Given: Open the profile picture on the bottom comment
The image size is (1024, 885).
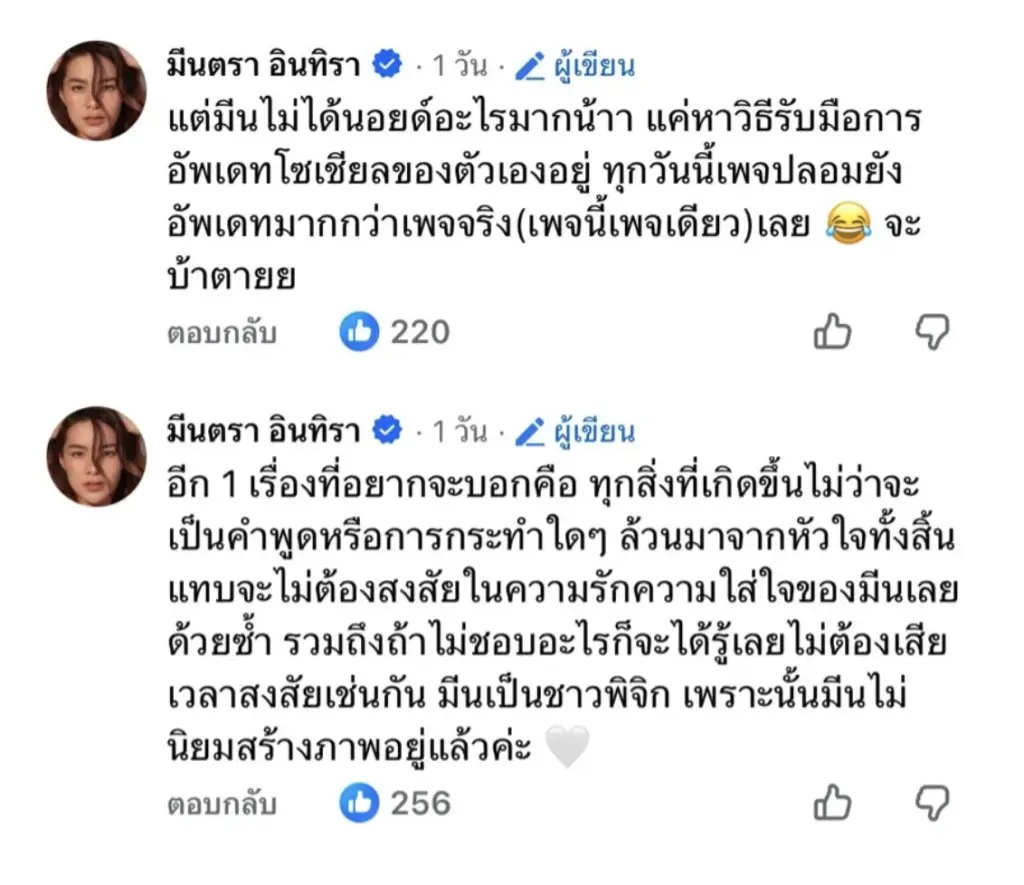Looking at the screenshot, I should tap(96, 456).
